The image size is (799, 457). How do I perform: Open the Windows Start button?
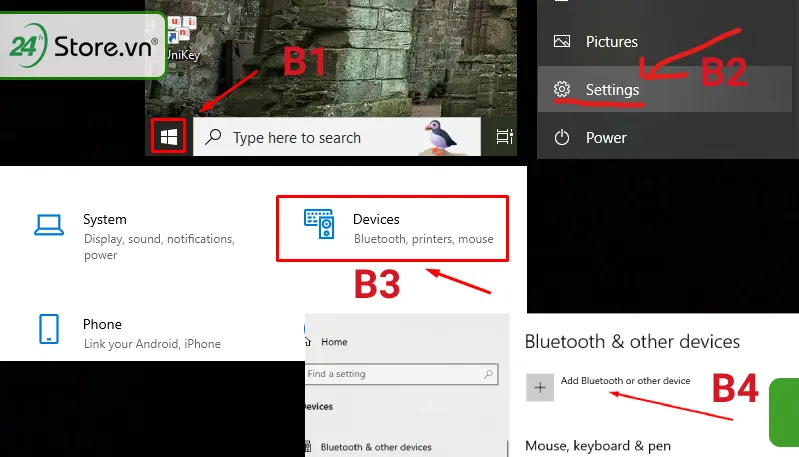click(169, 137)
